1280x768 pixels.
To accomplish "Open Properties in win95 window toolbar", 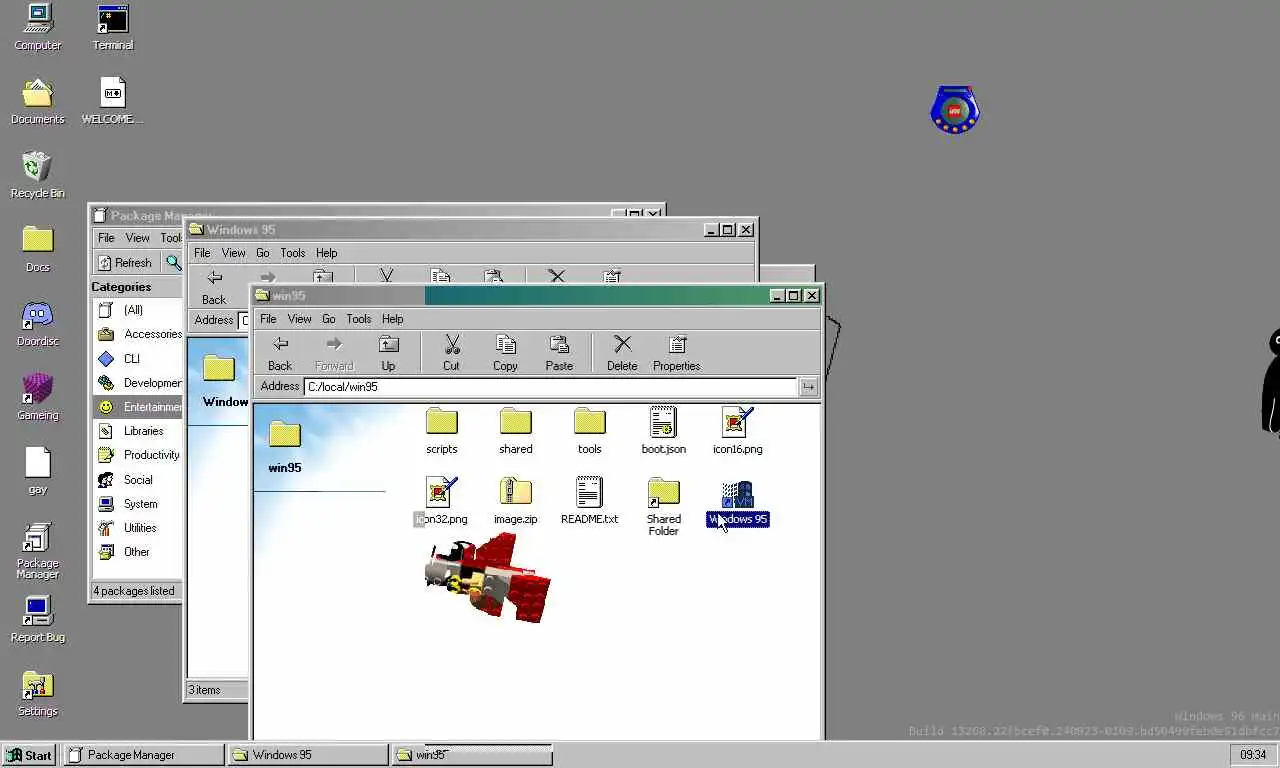I will 676,353.
